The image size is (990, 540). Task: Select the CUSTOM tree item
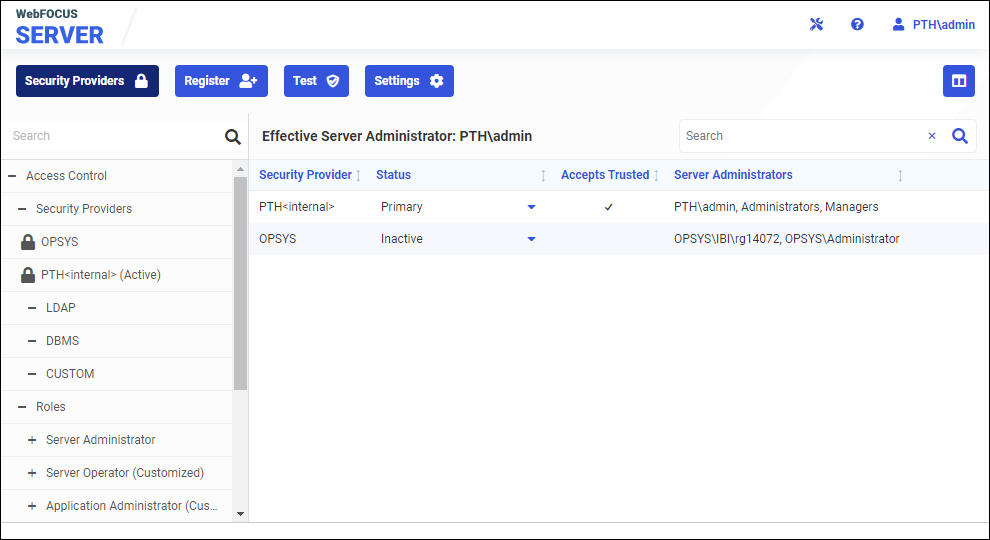(x=70, y=374)
